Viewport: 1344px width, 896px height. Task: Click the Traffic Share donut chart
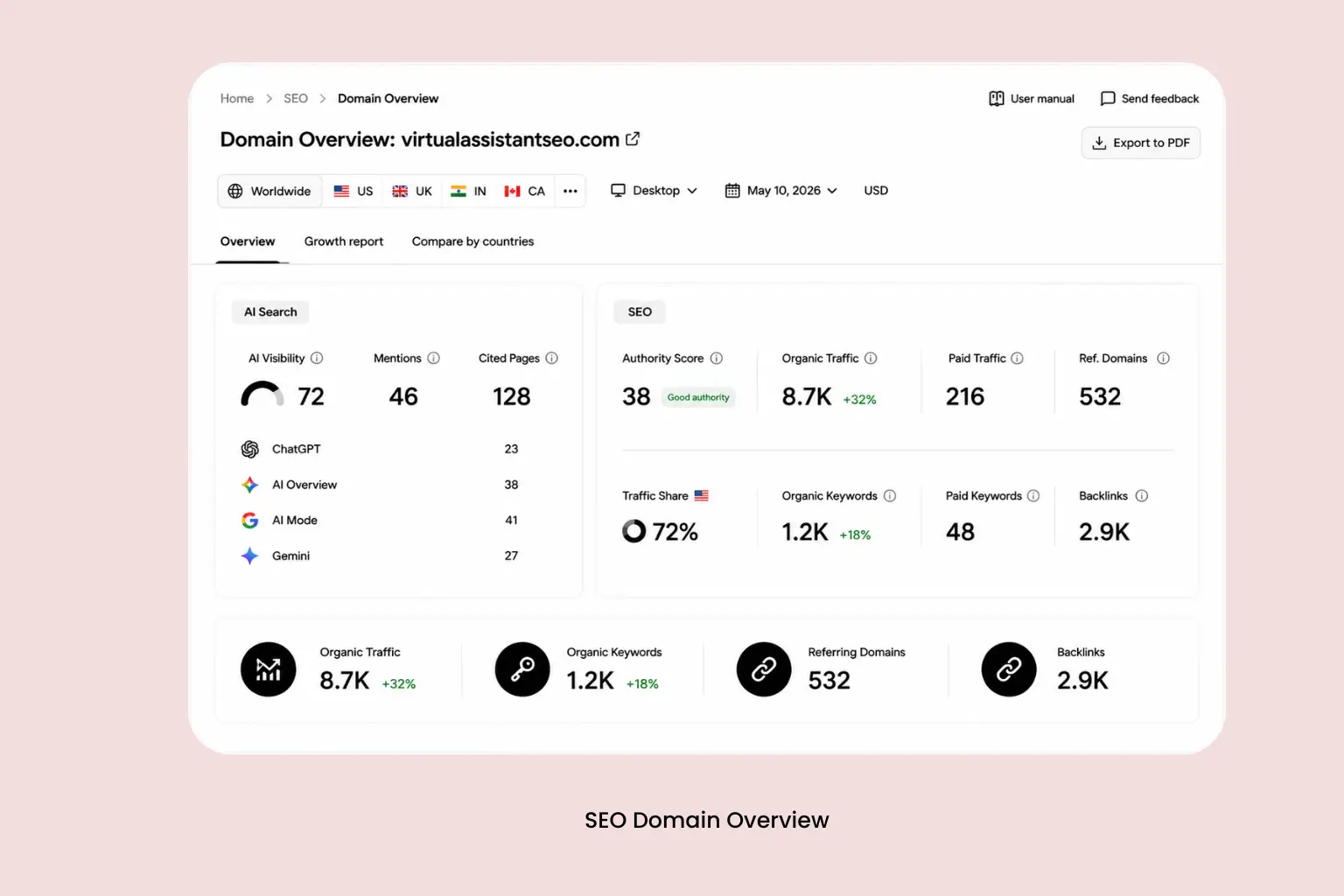(x=633, y=531)
